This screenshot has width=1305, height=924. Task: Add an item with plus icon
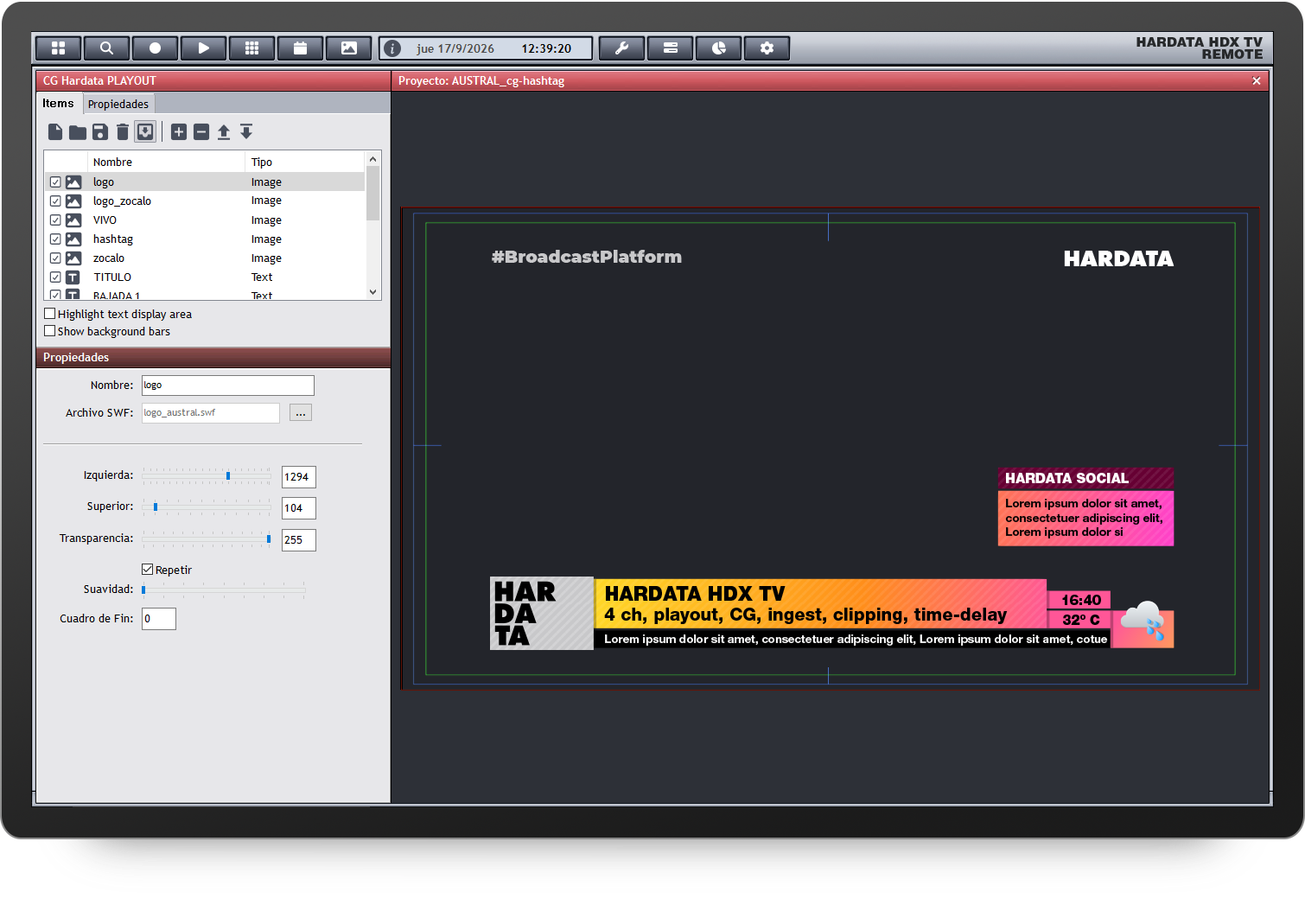tap(179, 131)
